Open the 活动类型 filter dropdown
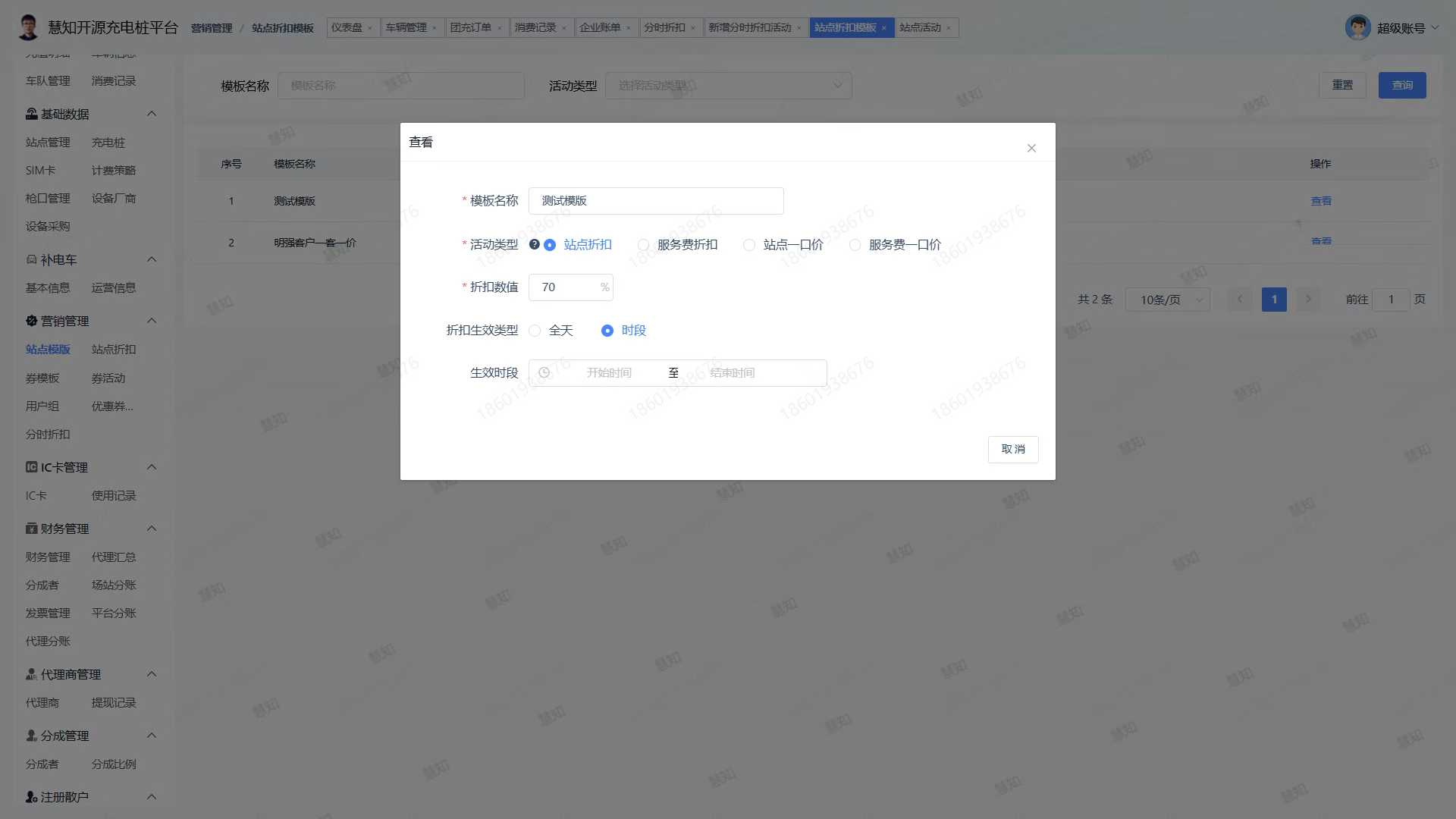Image resolution: width=1456 pixels, height=819 pixels. [x=728, y=86]
